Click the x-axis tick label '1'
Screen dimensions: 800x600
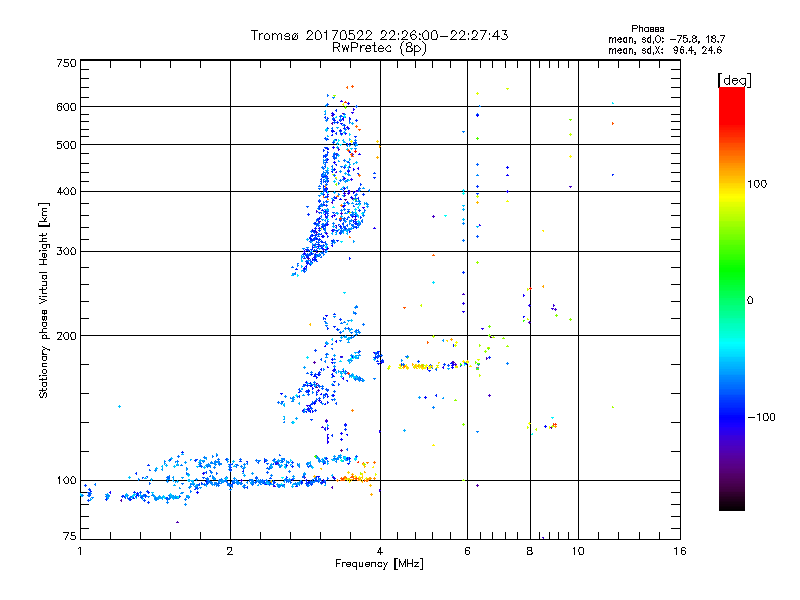[80, 551]
